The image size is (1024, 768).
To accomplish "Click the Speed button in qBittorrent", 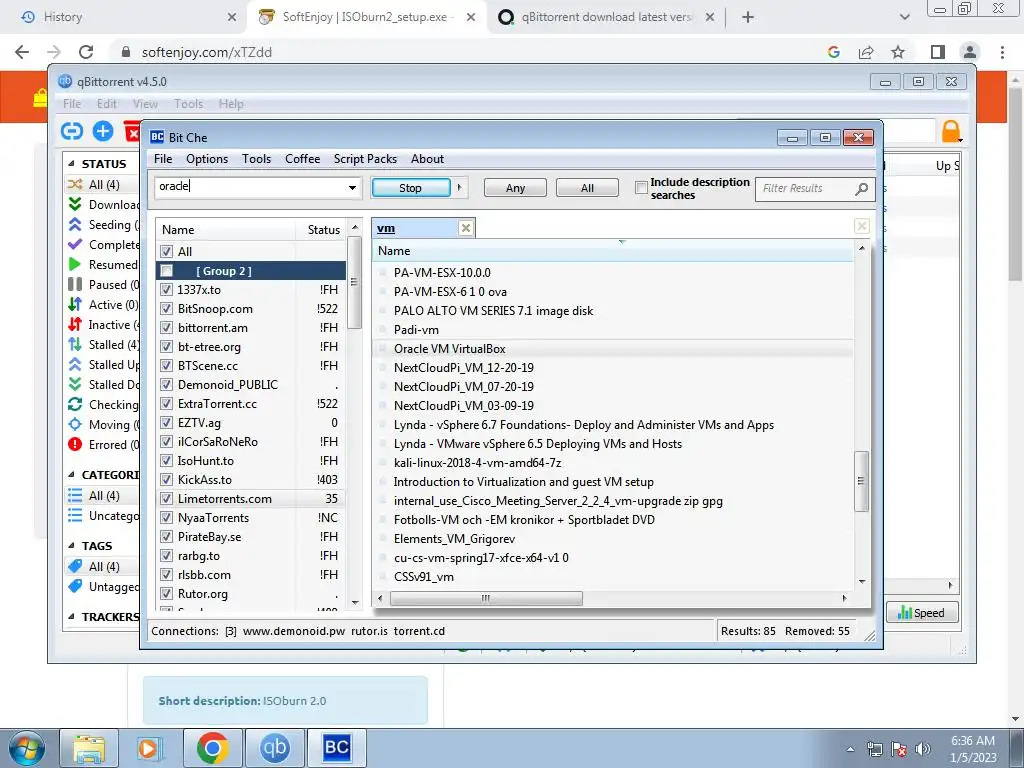I will [x=921, y=613].
